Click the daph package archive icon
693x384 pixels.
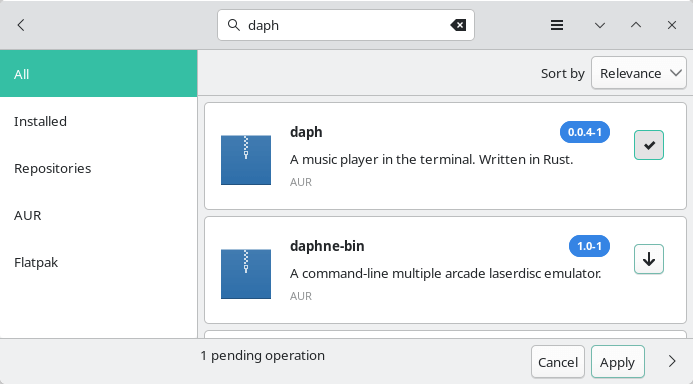[246, 160]
